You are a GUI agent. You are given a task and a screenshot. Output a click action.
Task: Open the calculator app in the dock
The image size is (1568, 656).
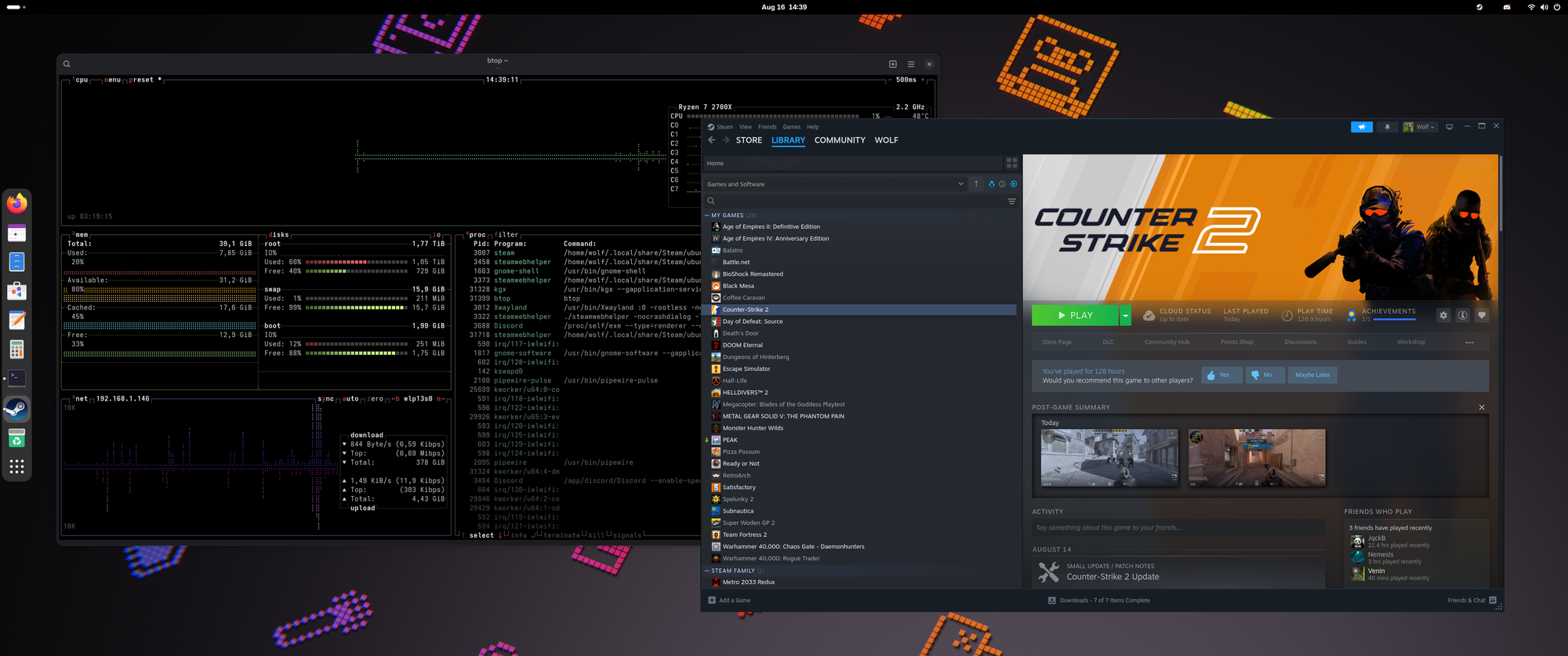coord(16,350)
